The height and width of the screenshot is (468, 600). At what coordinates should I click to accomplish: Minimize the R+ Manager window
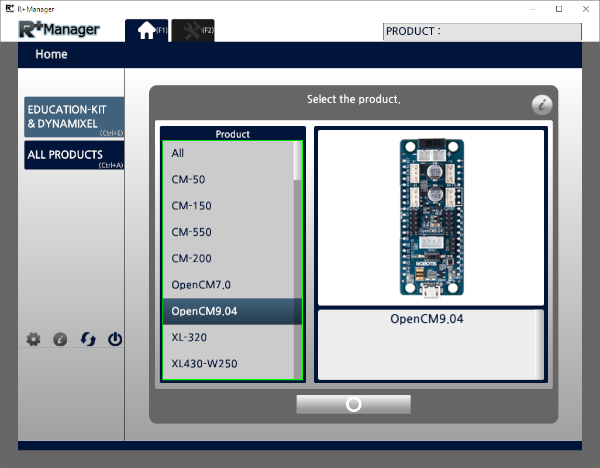pyautogui.click(x=533, y=9)
